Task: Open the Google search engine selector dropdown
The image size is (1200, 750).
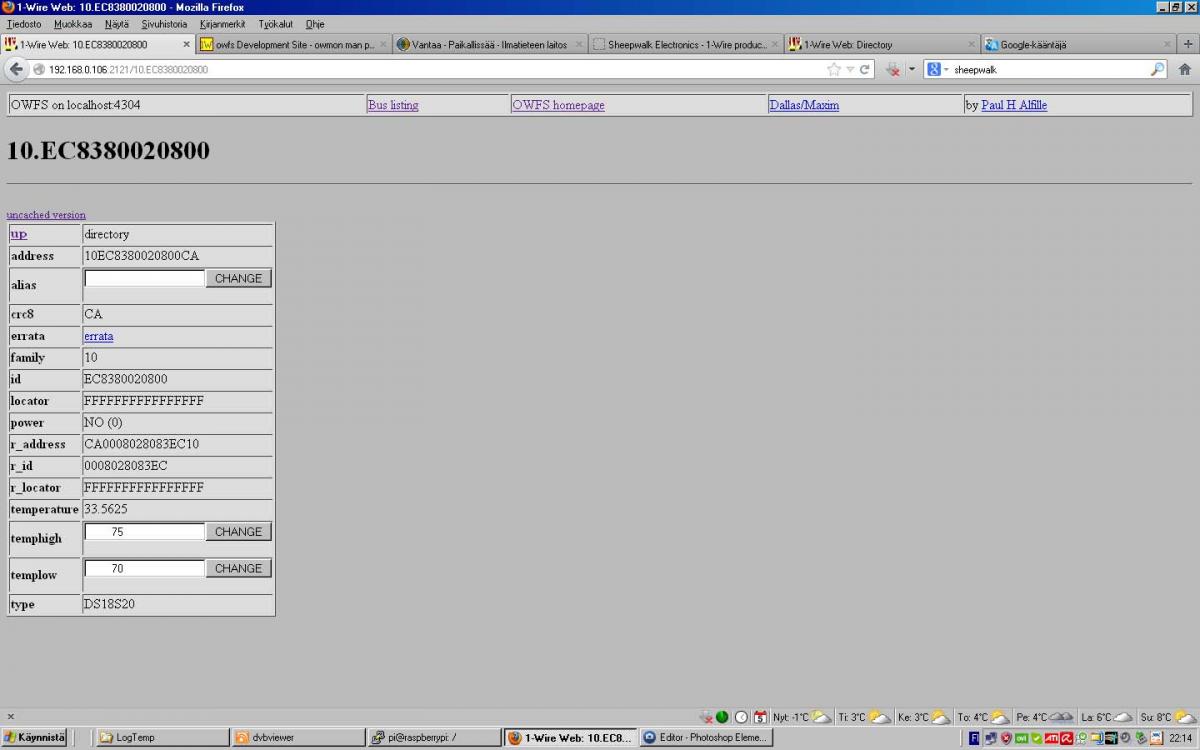Action: click(937, 69)
